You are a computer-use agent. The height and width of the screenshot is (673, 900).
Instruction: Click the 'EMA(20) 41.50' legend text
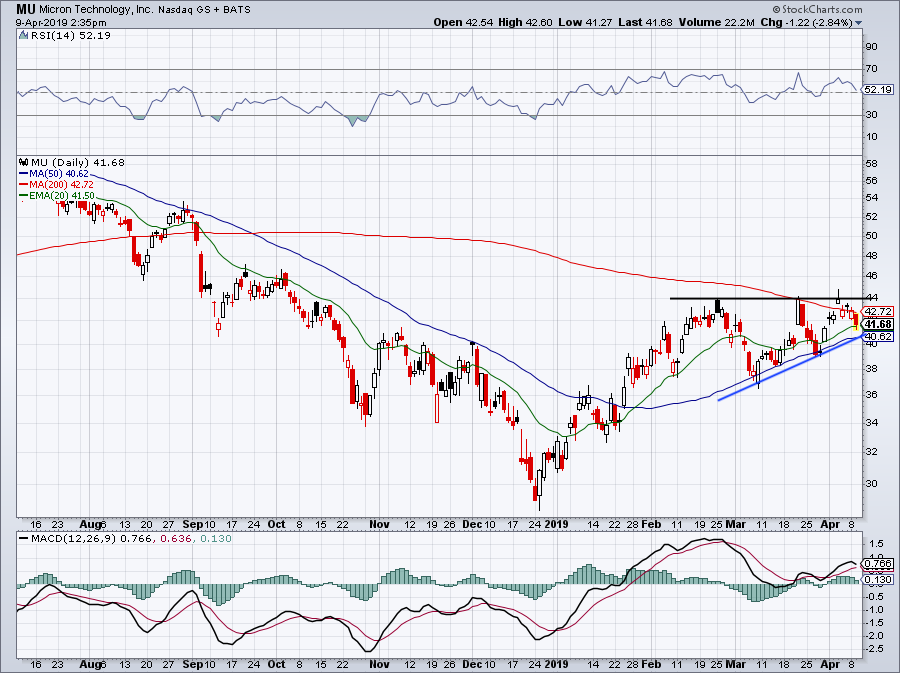62,196
